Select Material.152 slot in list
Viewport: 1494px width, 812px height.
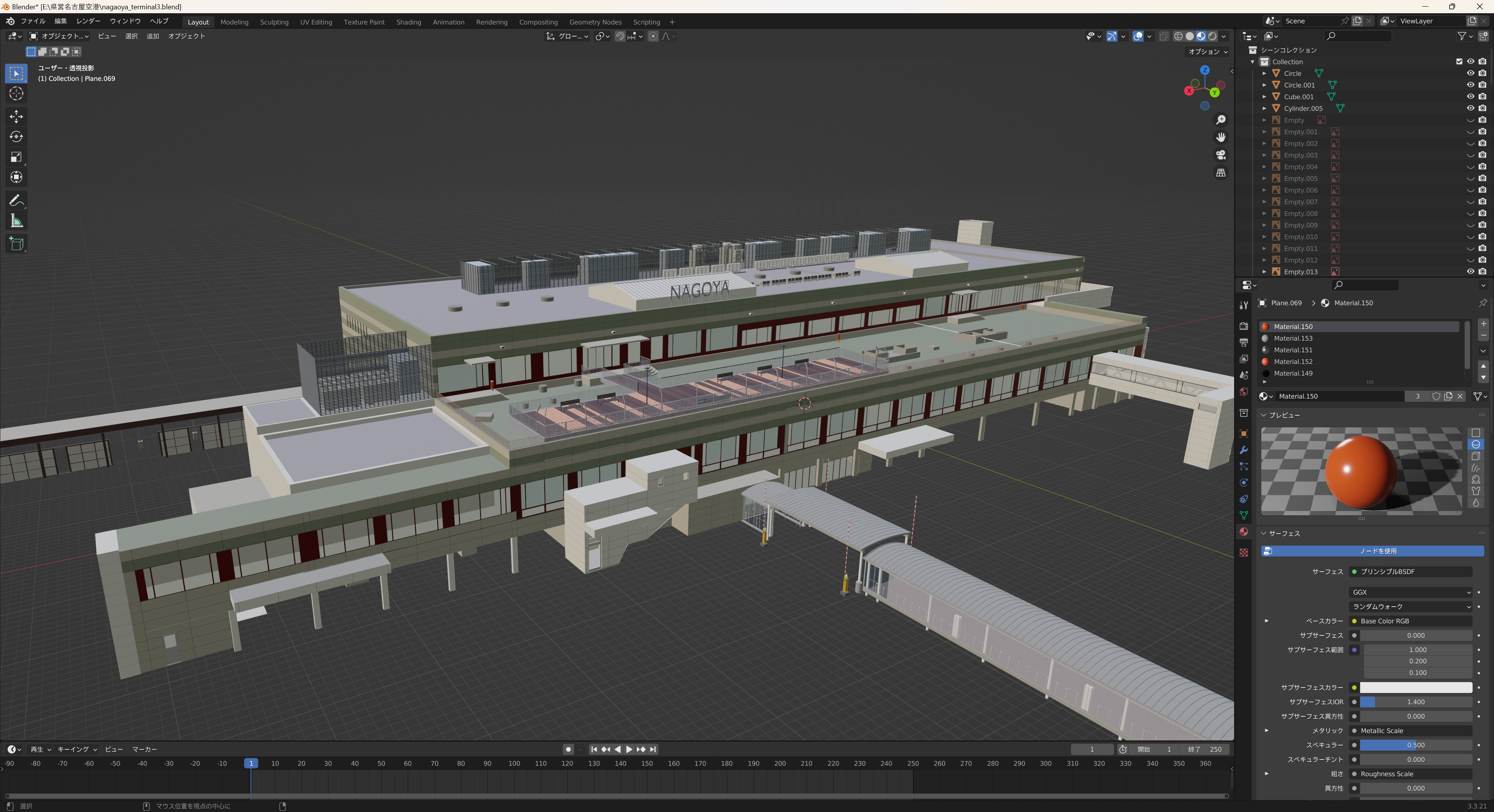(1359, 362)
